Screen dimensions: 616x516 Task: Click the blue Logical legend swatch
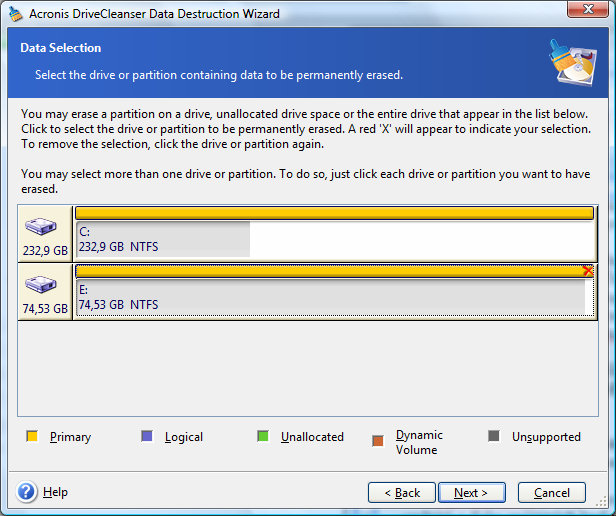point(147,436)
